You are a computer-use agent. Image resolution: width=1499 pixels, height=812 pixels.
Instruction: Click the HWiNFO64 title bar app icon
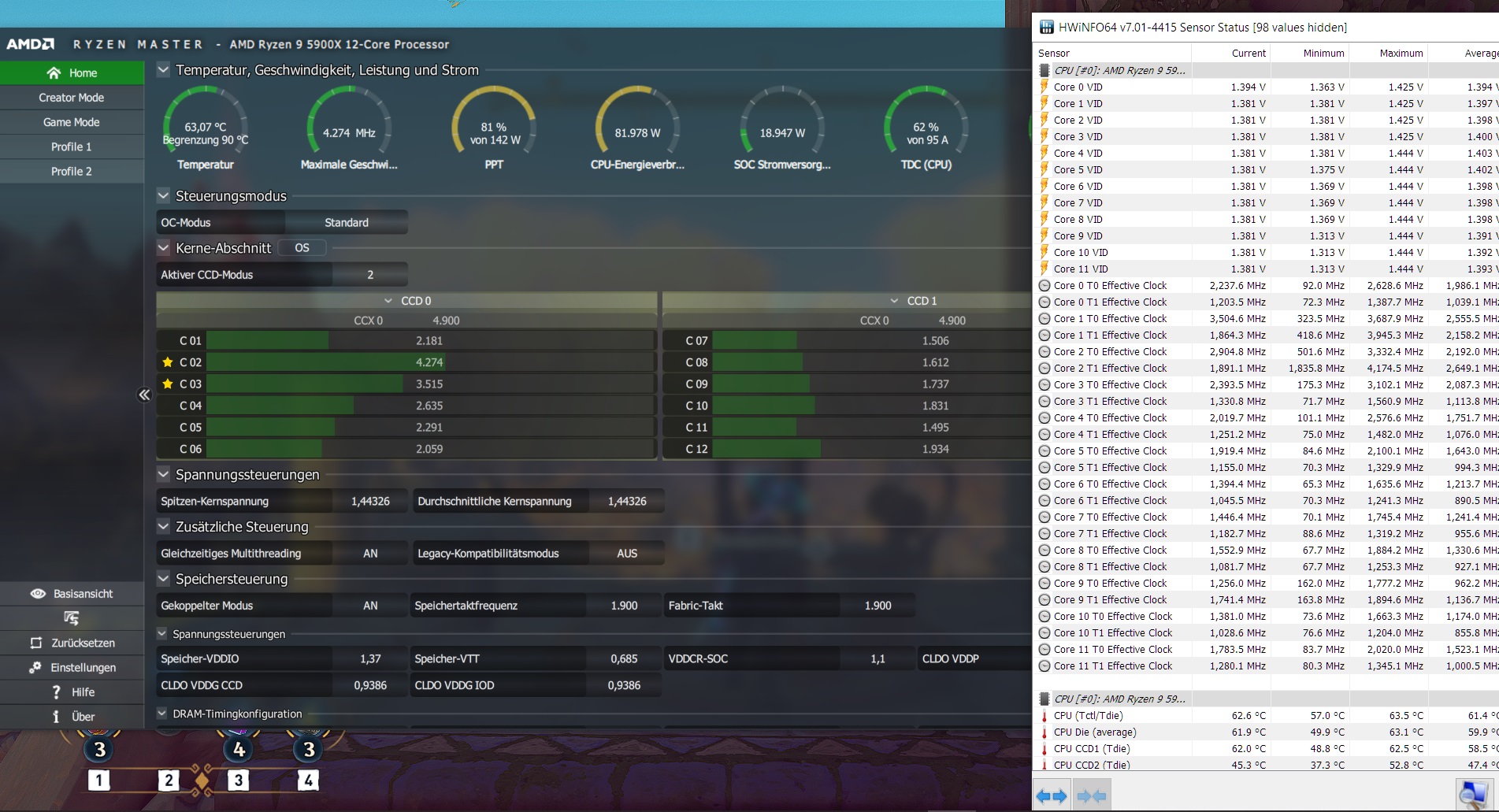click(x=1047, y=28)
